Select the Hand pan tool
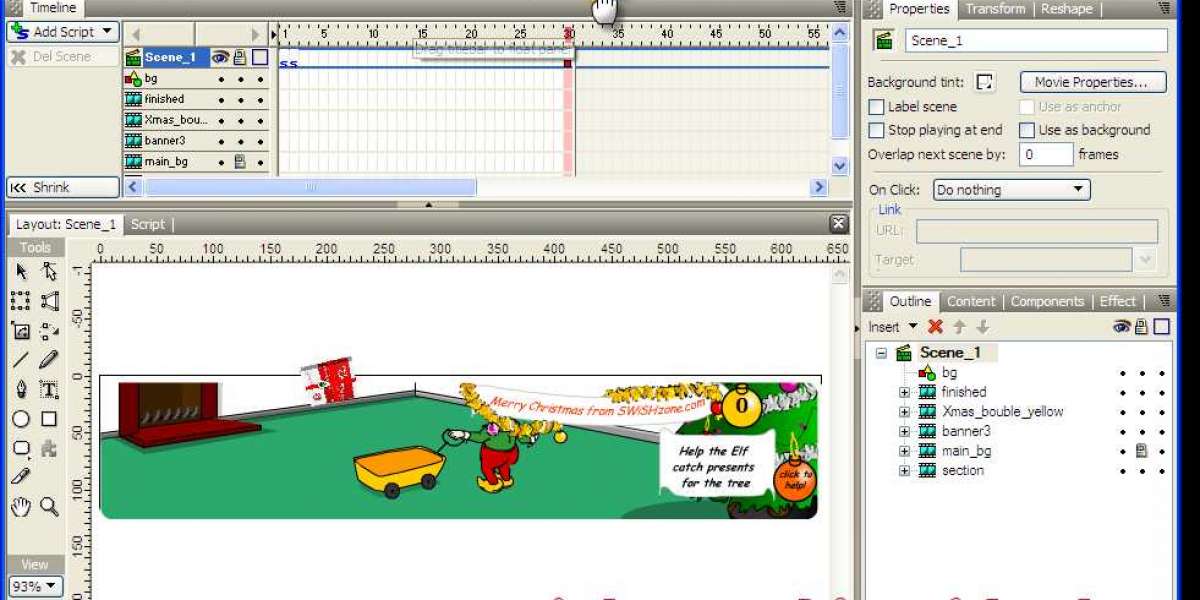The height and width of the screenshot is (600, 1200). point(21,507)
